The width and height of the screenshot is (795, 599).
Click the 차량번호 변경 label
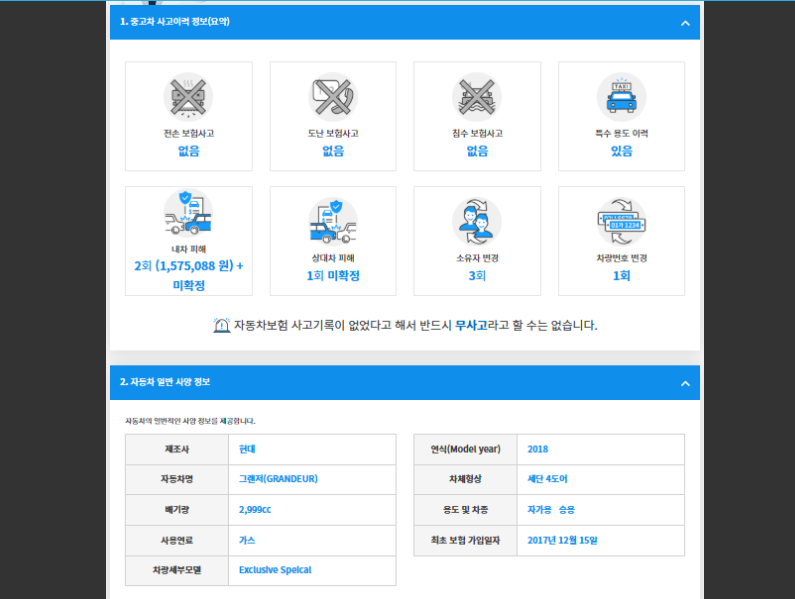tap(622, 258)
